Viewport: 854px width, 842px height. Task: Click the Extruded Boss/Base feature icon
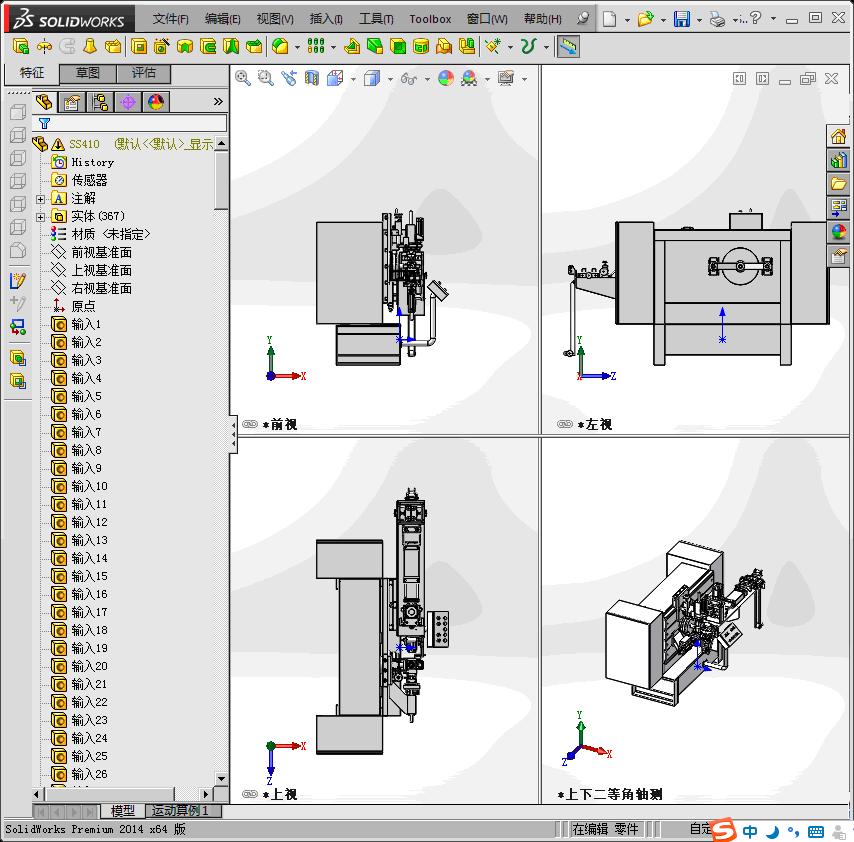coord(20,47)
